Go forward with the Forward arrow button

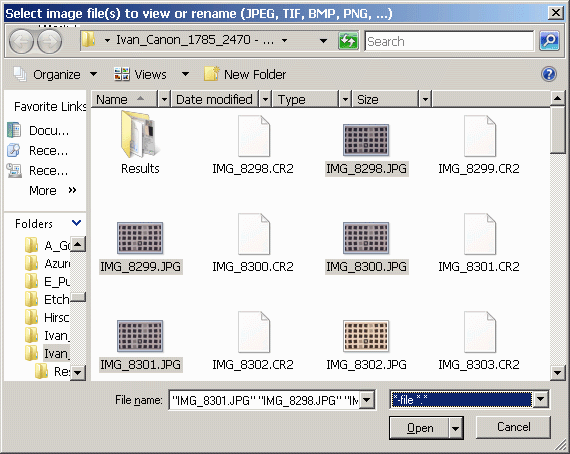[x=49, y=42]
